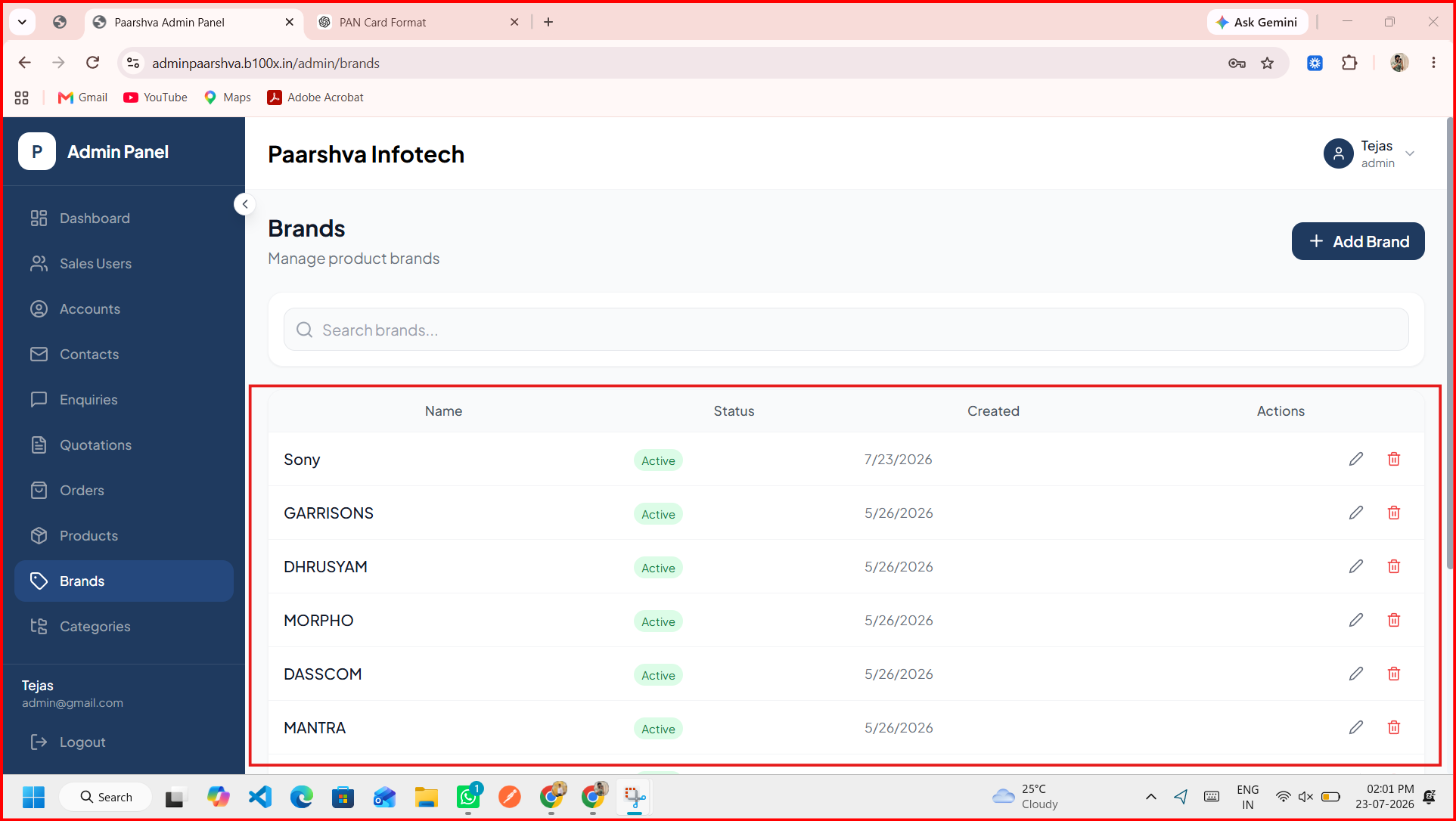Click the Tejas user avatar icon
Viewport: 1456px width, 821px height.
click(x=1338, y=153)
